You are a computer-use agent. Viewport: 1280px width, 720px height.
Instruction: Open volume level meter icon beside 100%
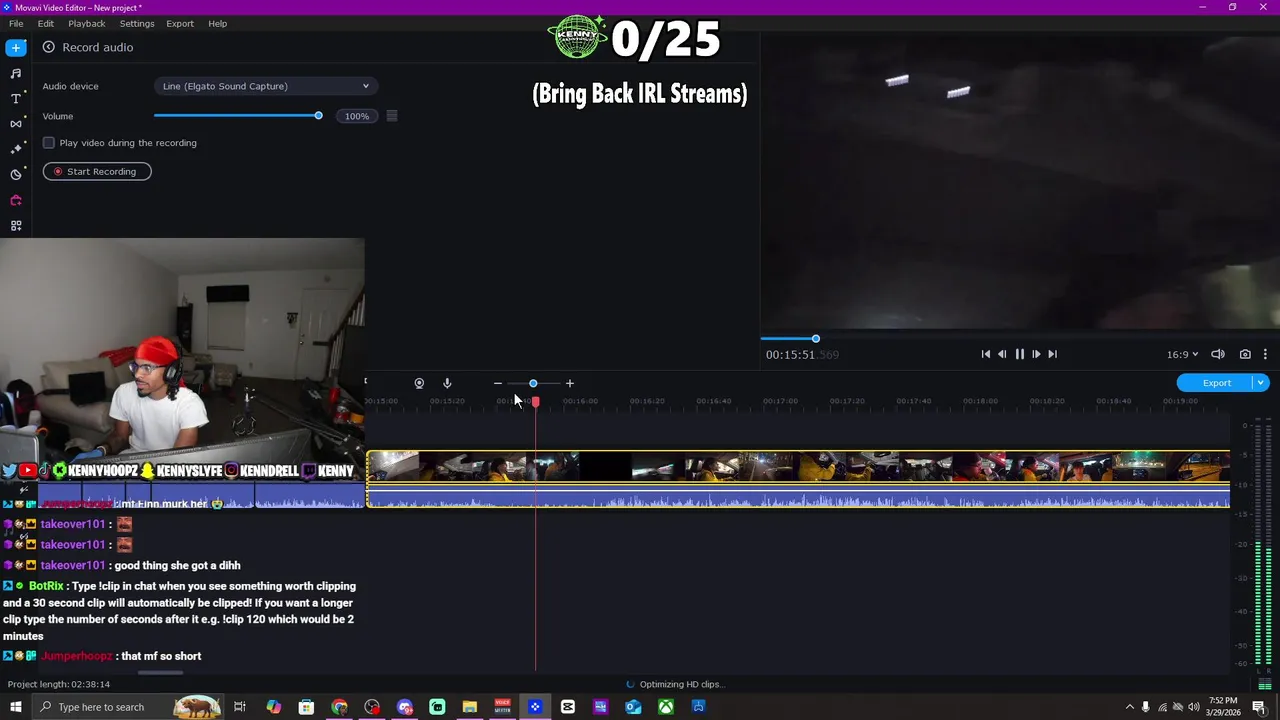[x=392, y=116]
